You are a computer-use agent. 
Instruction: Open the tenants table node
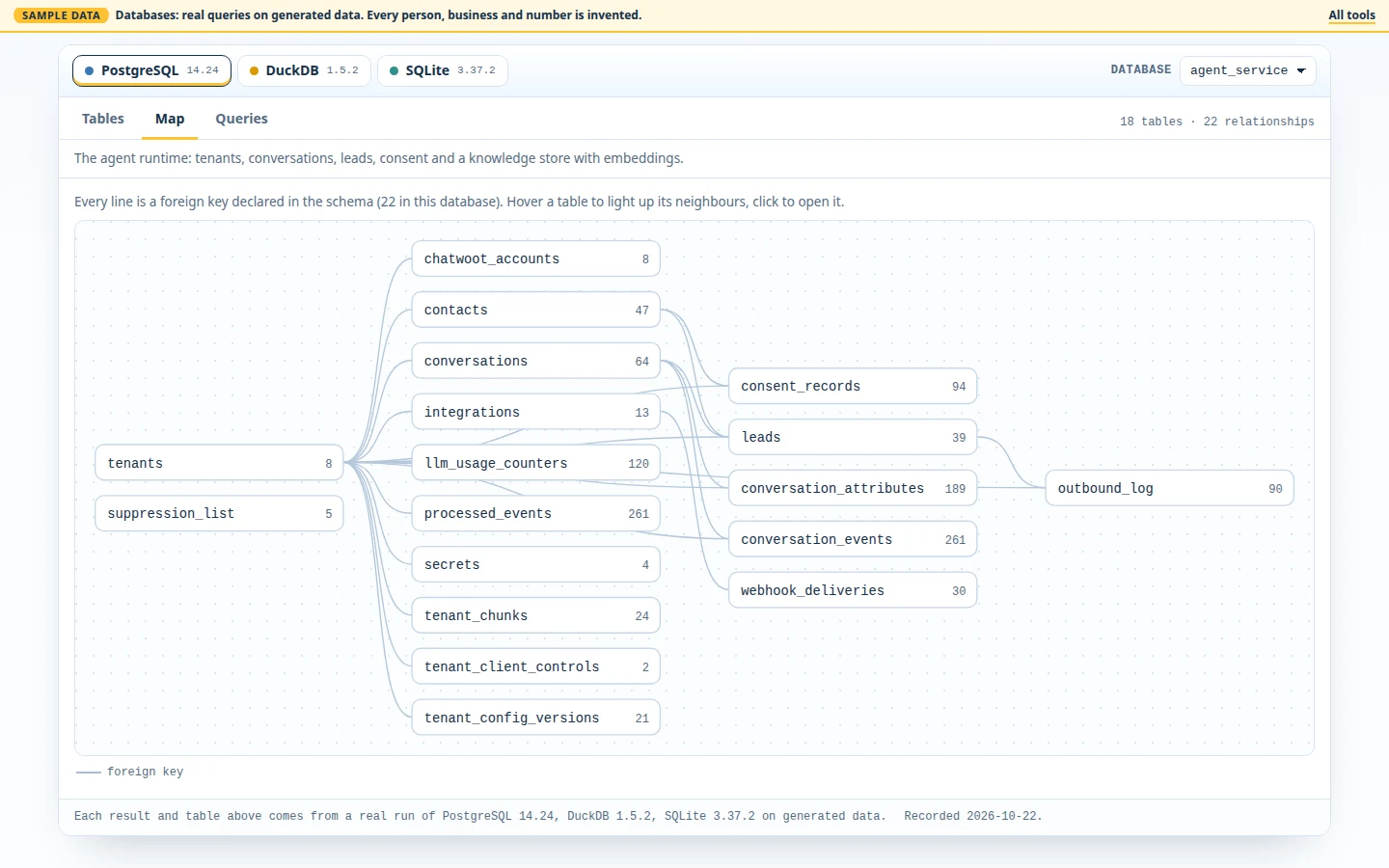coord(219,463)
